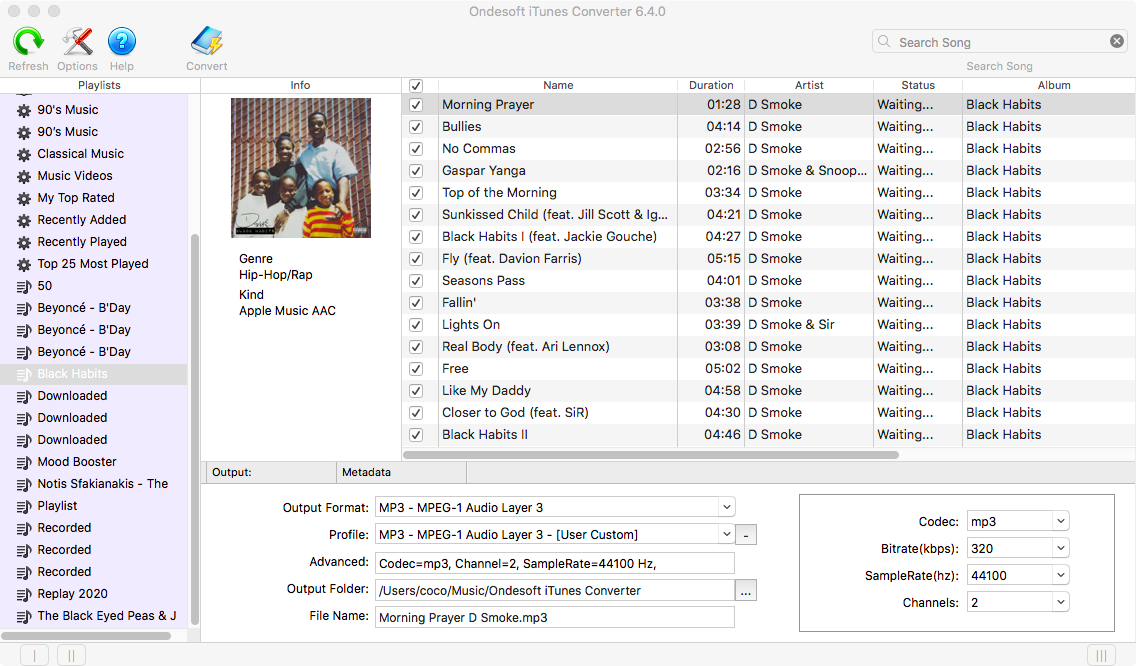This screenshot has height=666, width=1136.
Task: Click the track list horizontal scrollbar
Action: click(651, 455)
